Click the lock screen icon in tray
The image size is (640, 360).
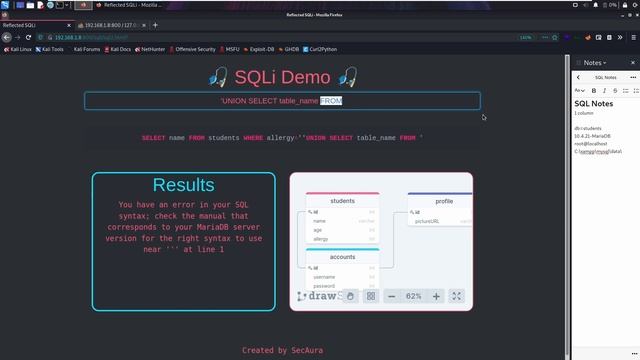point(625,5)
